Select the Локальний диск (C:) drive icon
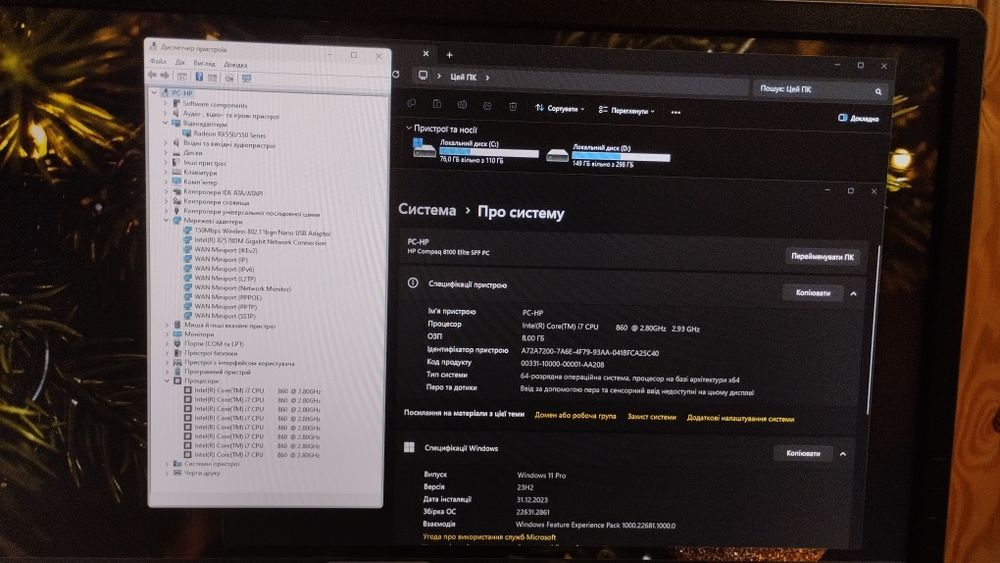Image resolution: width=1000 pixels, height=563 pixels. pos(423,149)
